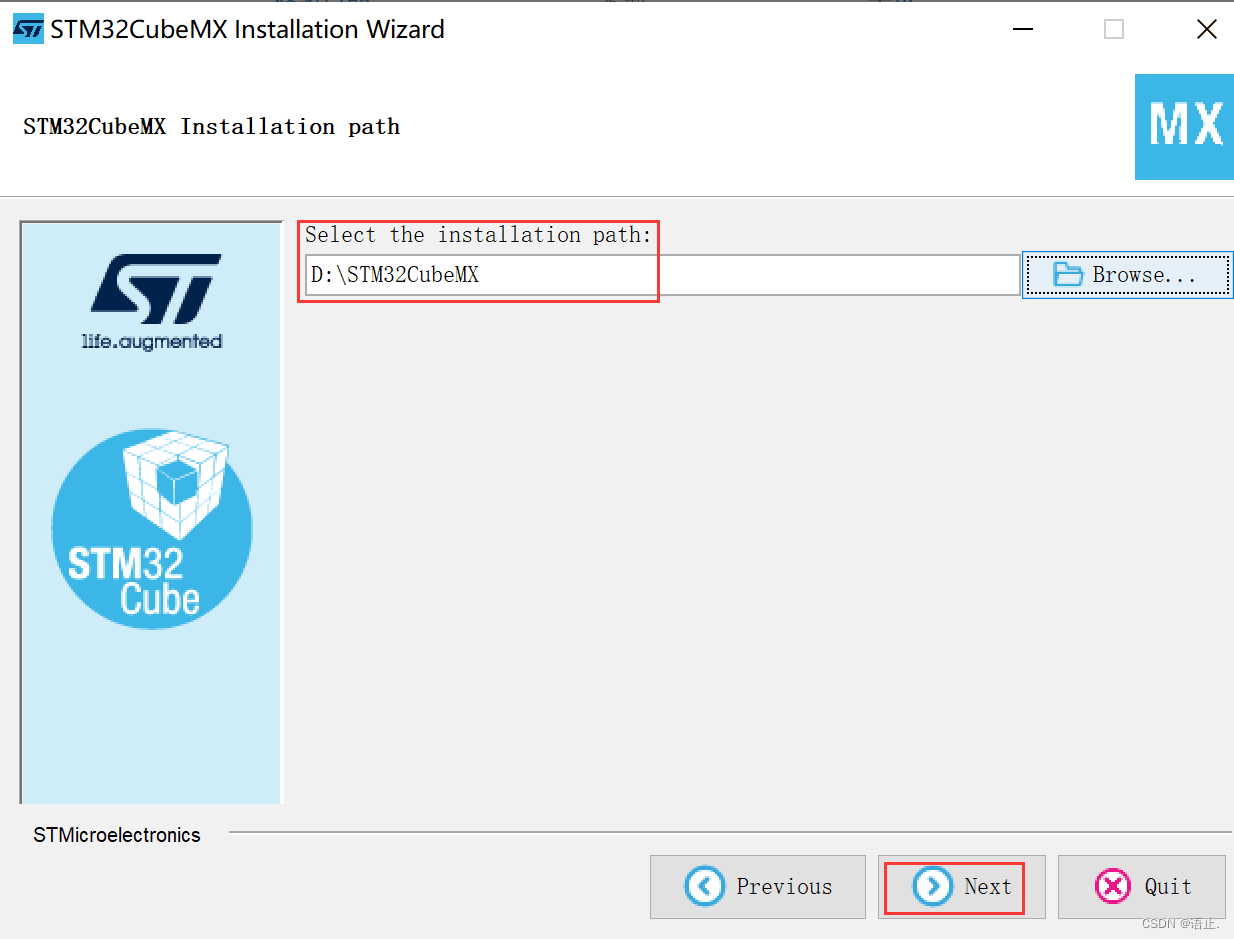Click the ST life.augmented logo

pyautogui.click(x=152, y=301)
